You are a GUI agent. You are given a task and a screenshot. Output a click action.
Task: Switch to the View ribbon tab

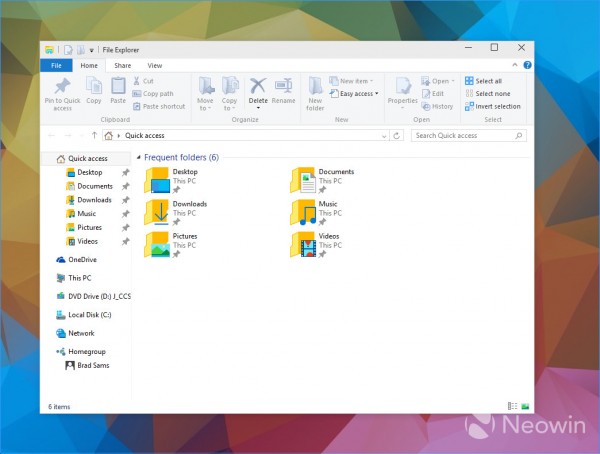155,66
